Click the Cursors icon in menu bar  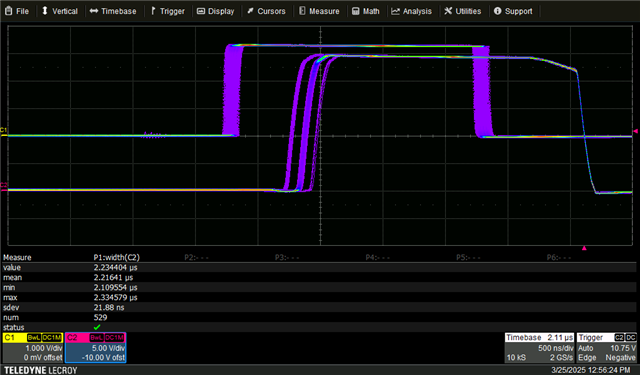250,11
